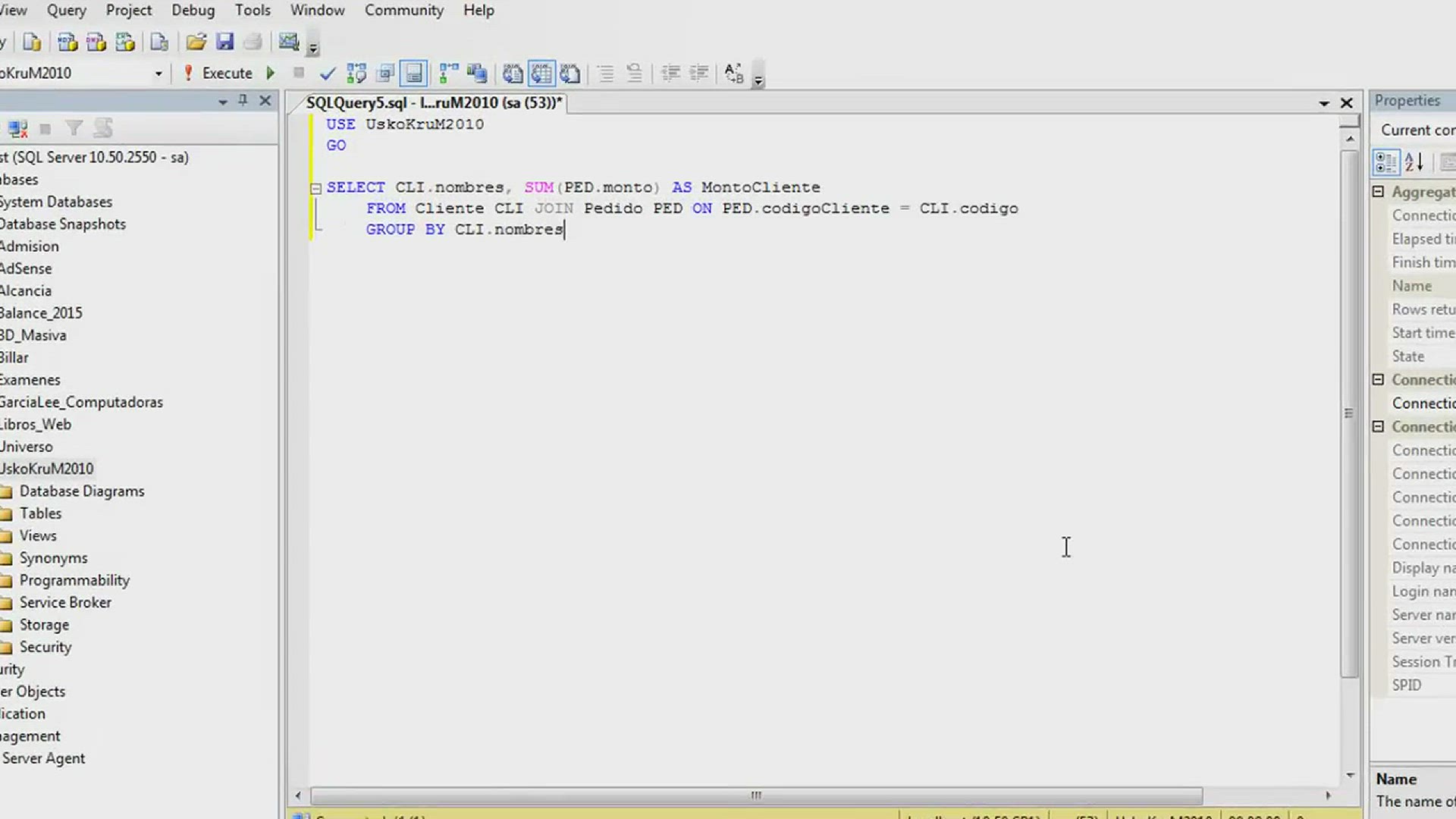Click the editor vertical scrollbar thumb

click(x=1349, y=413)
